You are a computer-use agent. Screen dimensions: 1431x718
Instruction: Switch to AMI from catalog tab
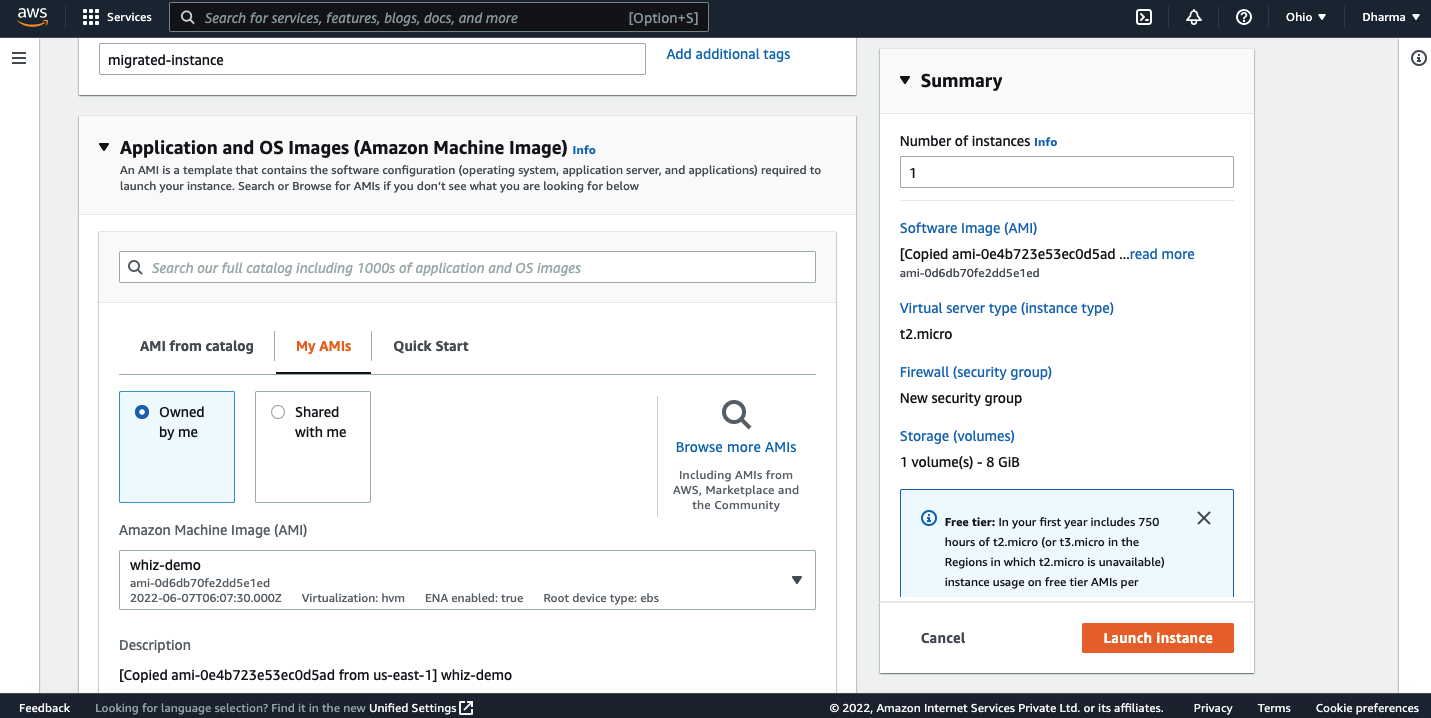[197, 346]
